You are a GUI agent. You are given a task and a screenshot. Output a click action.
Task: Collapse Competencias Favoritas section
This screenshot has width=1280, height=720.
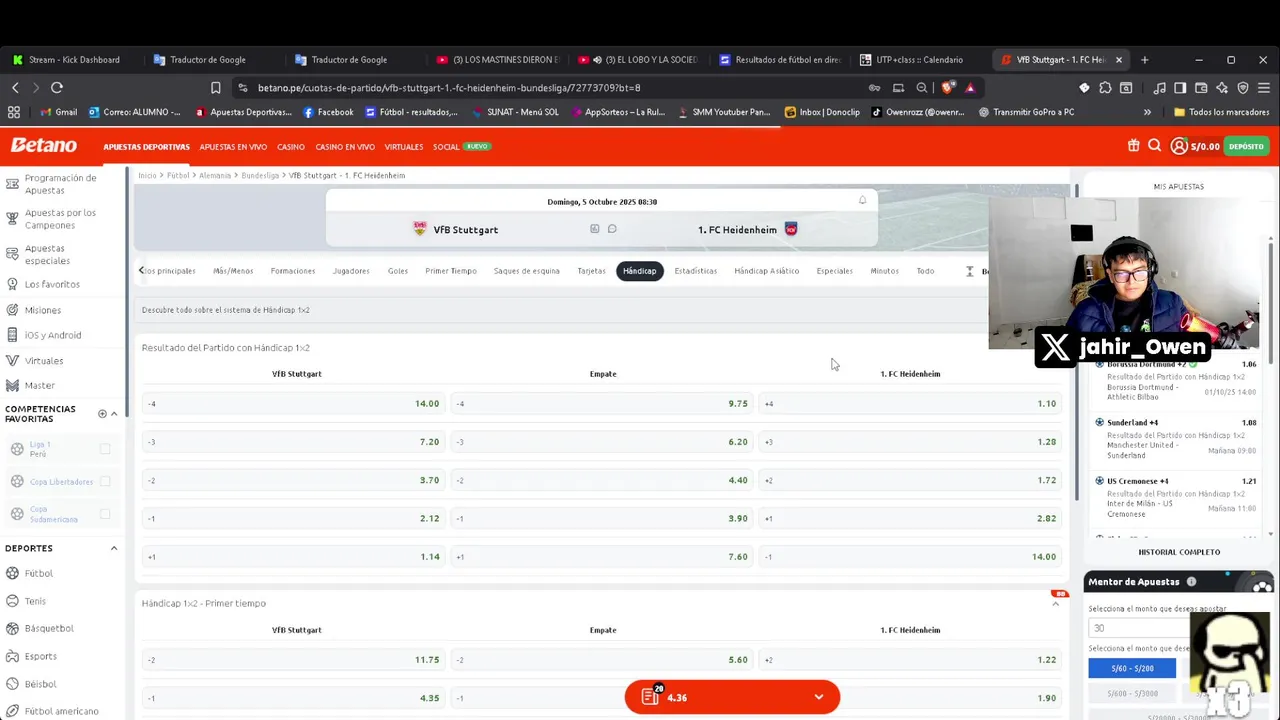tap(114, 414)
